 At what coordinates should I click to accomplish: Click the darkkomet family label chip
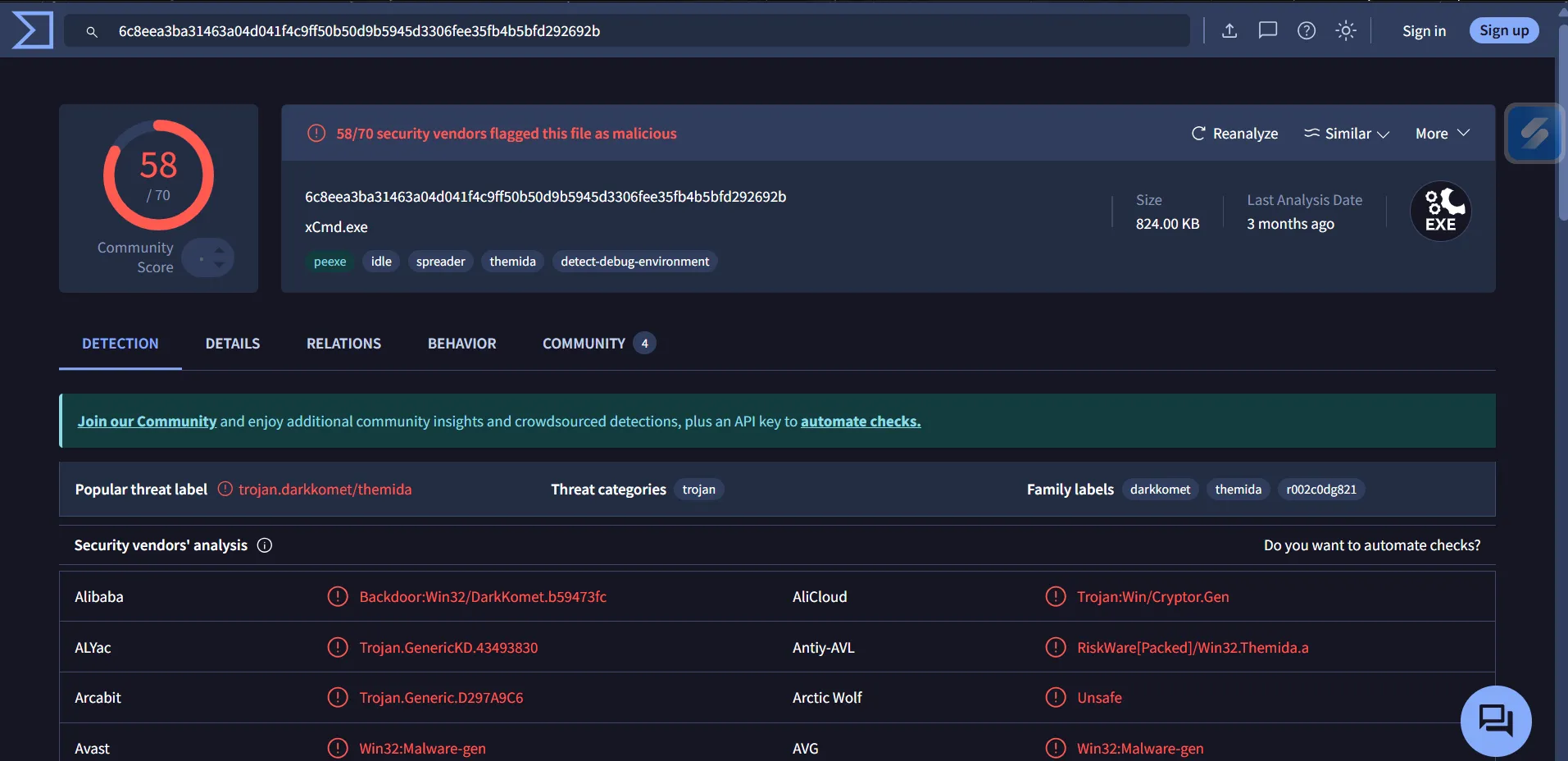(1160, 490)
